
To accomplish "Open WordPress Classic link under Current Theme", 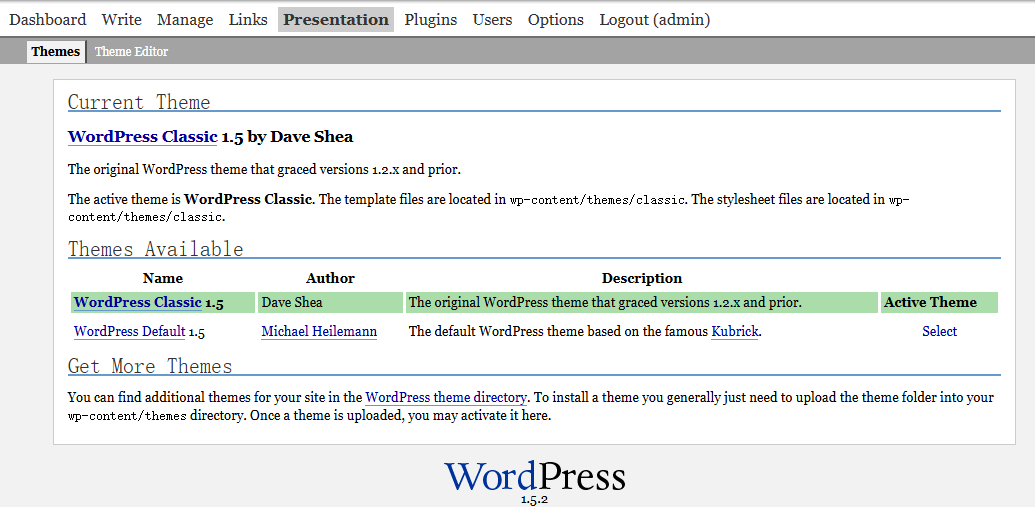I will [x=143, y=137].
